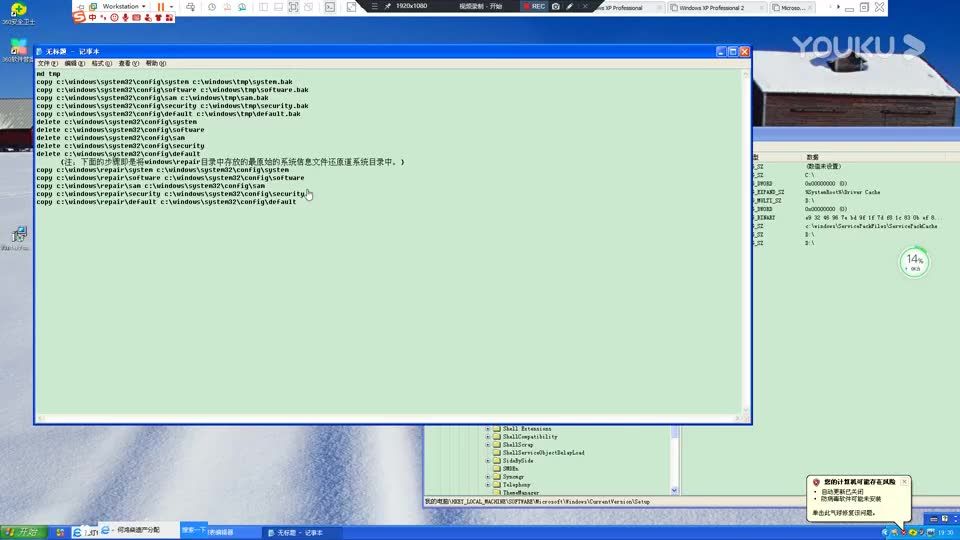Open 360软件管家 desktop icon

(x=18, y=50)
